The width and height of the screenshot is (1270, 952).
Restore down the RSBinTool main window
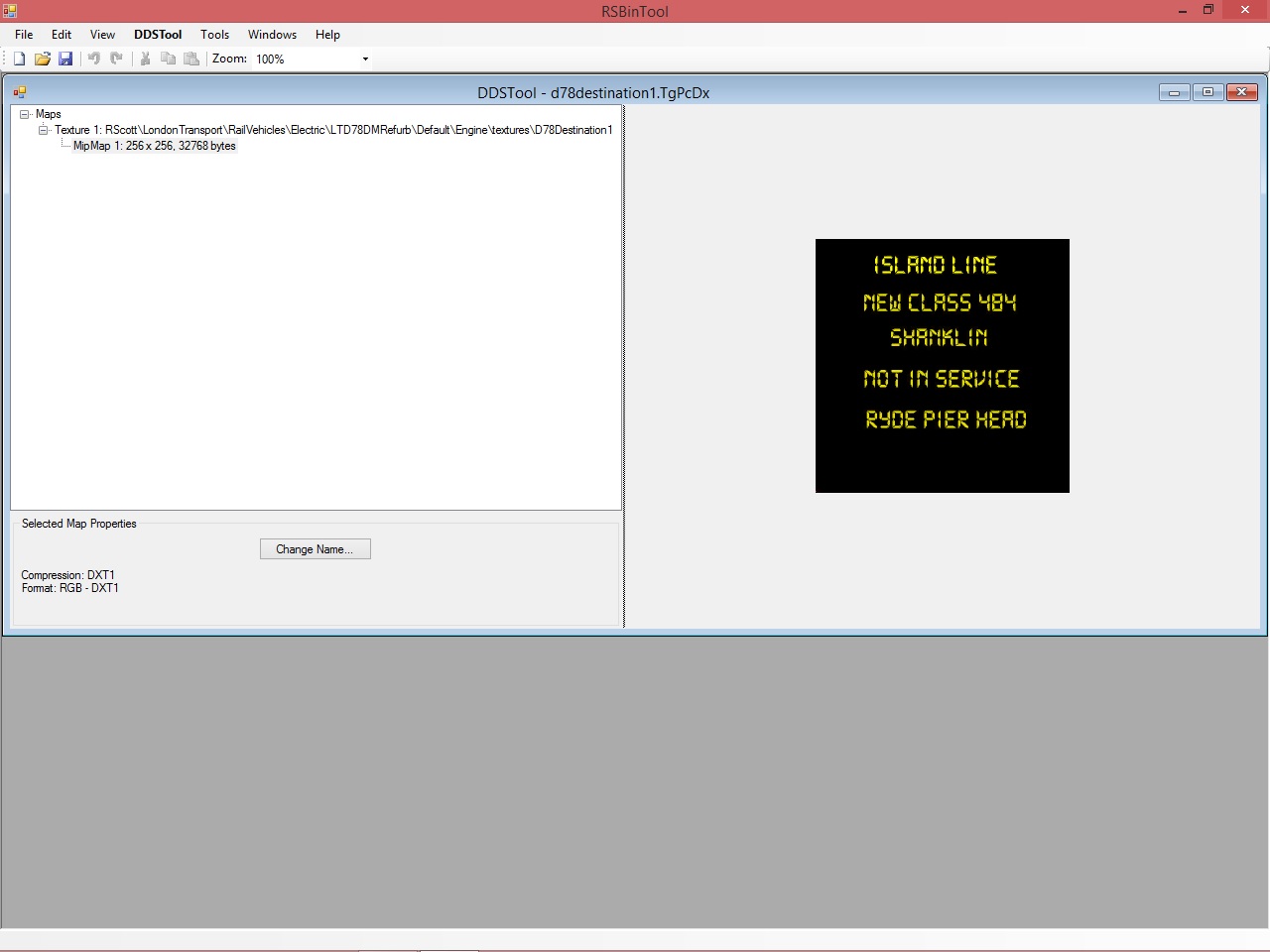click(1208, 11)
